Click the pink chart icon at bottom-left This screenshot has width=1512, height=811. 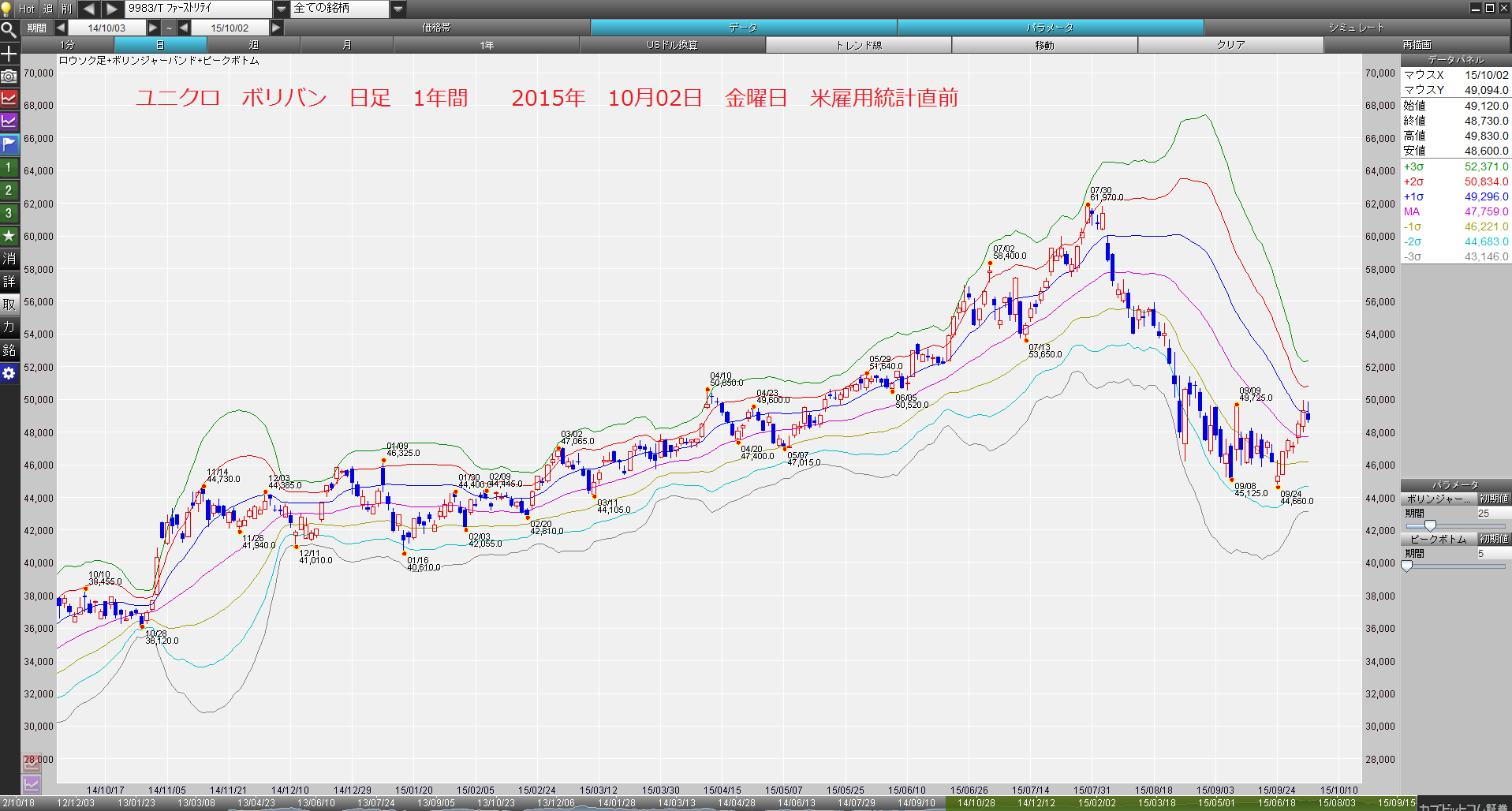click(x=31, y=763)
